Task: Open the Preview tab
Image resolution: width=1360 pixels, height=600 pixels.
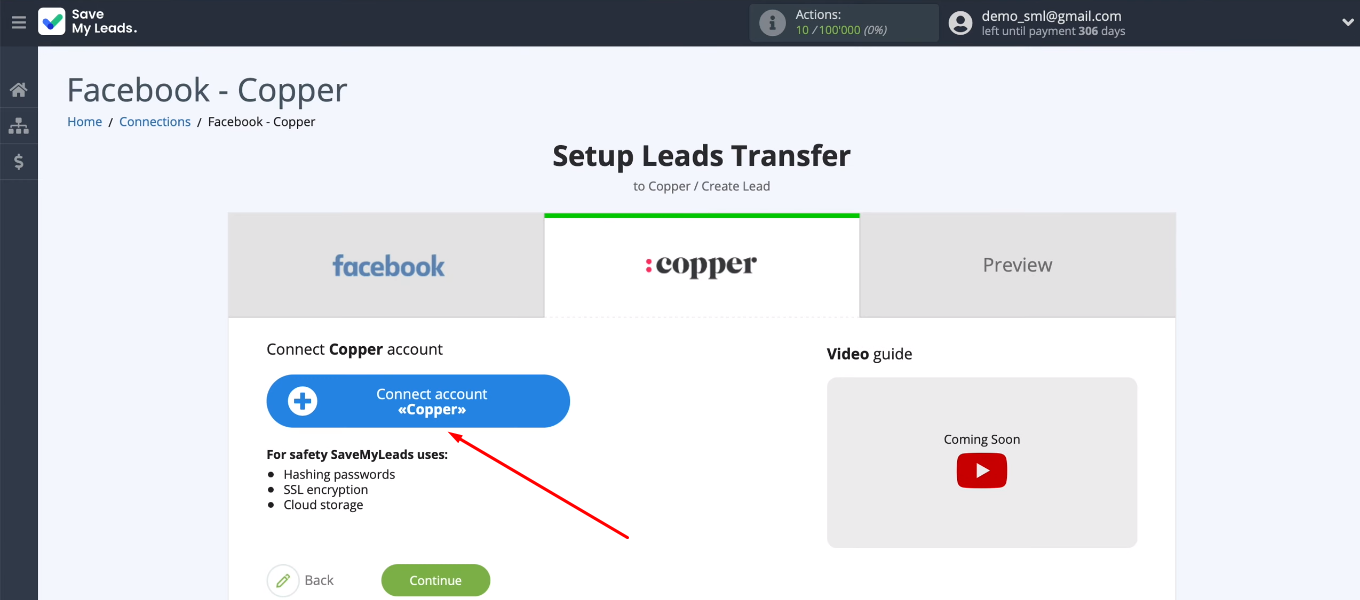Action: (1017, 266)
